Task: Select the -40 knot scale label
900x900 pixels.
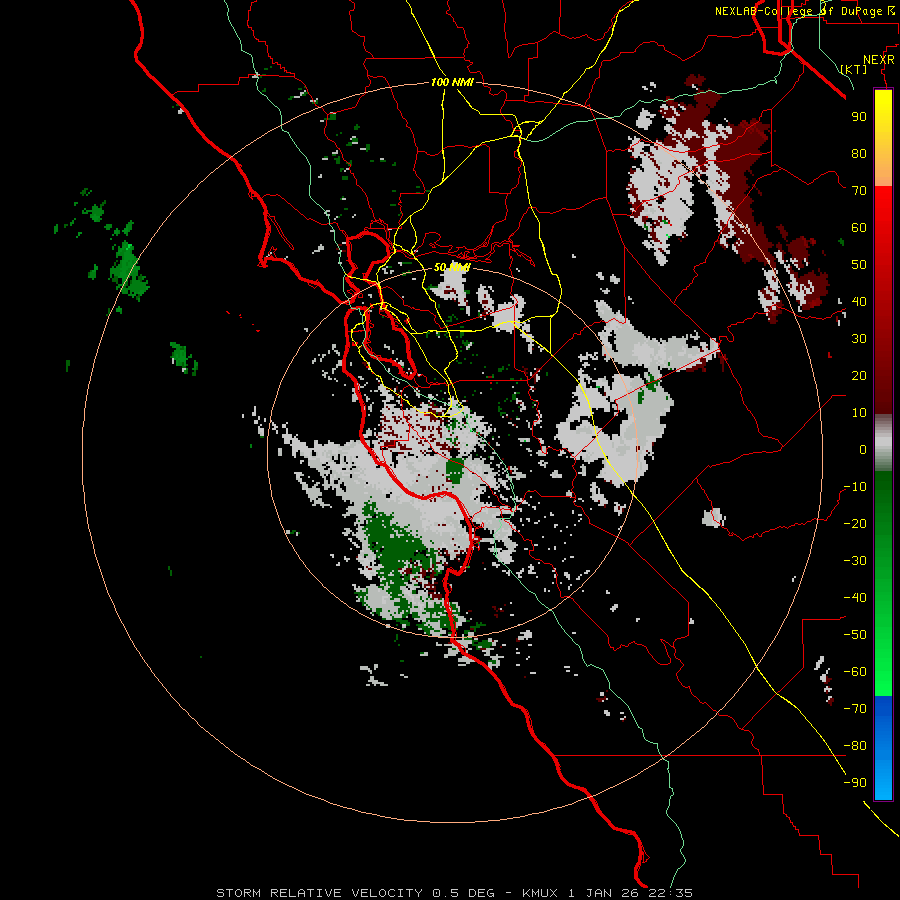Action: click(855, 598)
